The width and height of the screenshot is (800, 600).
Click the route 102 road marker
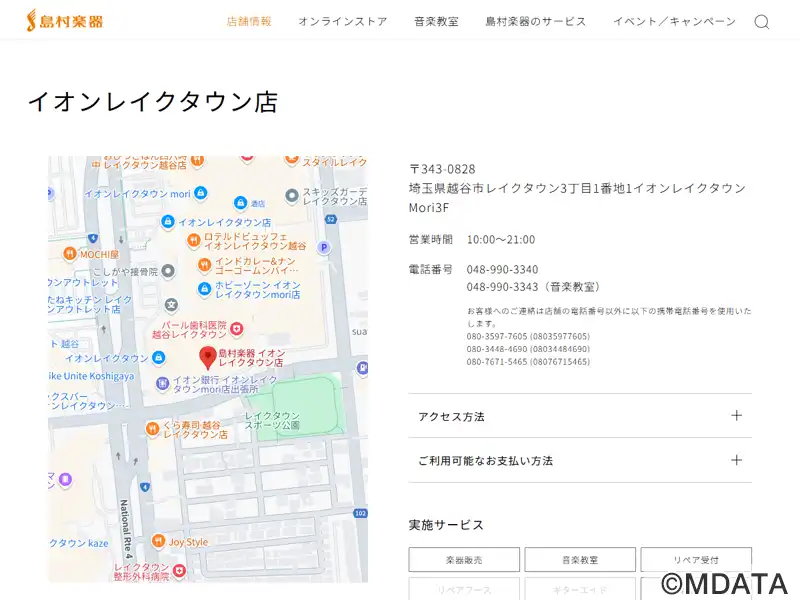[x=360, y=513]
